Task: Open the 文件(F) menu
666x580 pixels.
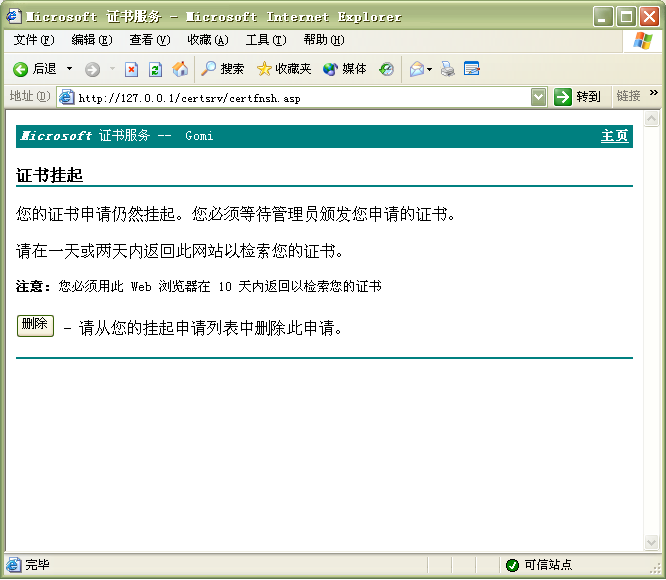Action: 34,40
